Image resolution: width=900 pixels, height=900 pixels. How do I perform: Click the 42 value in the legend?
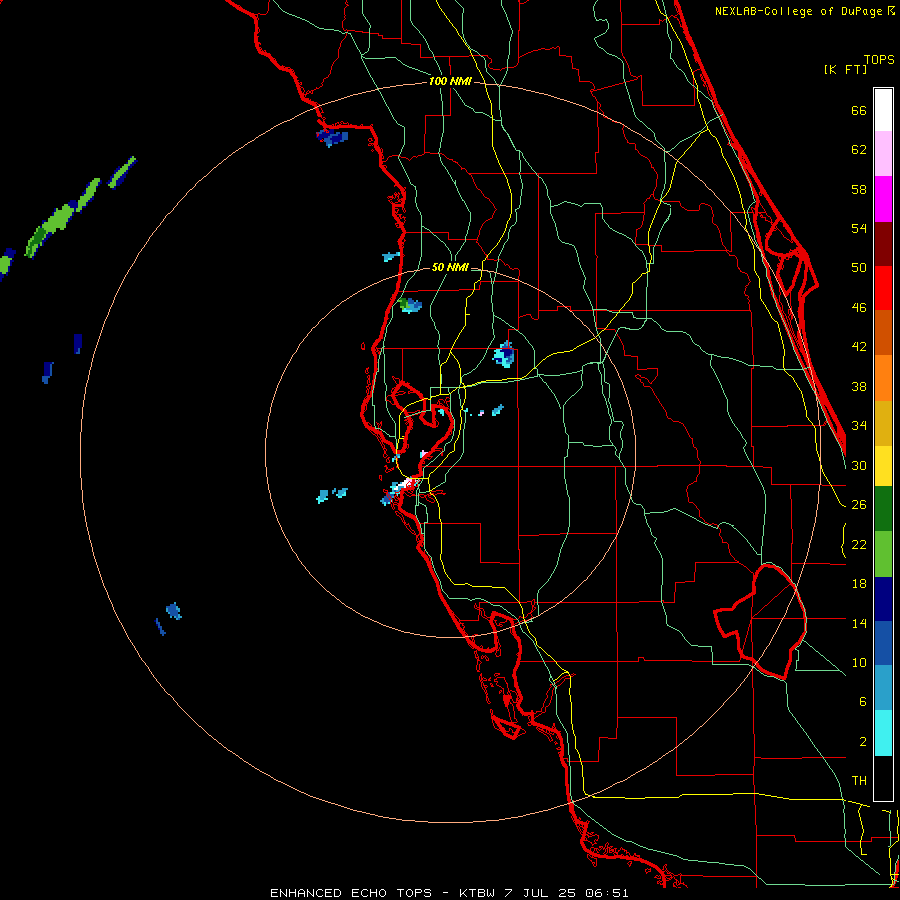(x=859, y=347)
